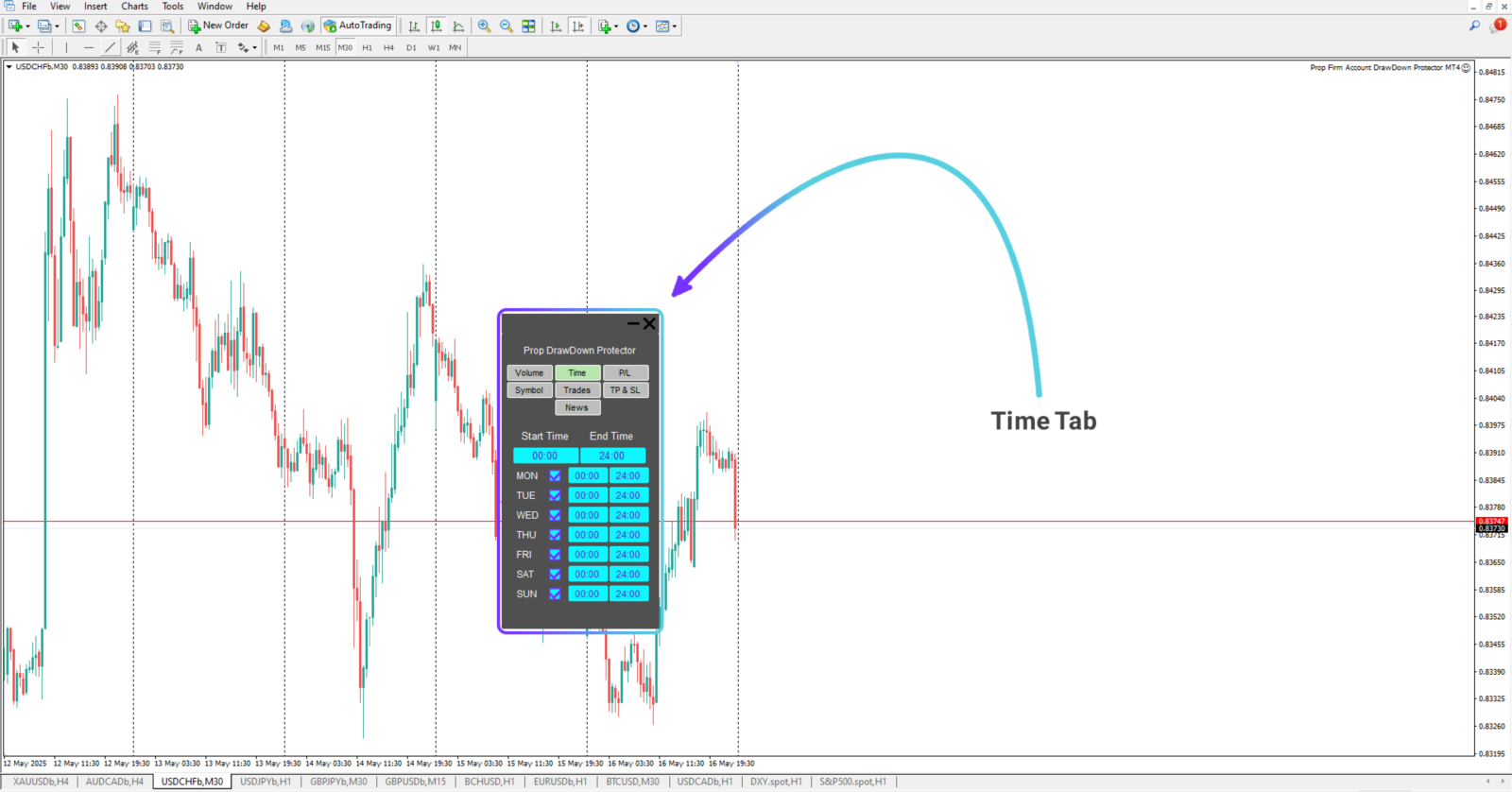Expand the periodicity clock dropdown
The height and width of the screenshot is (792, 1512).
pyautogui.click(x=645, y=26)
